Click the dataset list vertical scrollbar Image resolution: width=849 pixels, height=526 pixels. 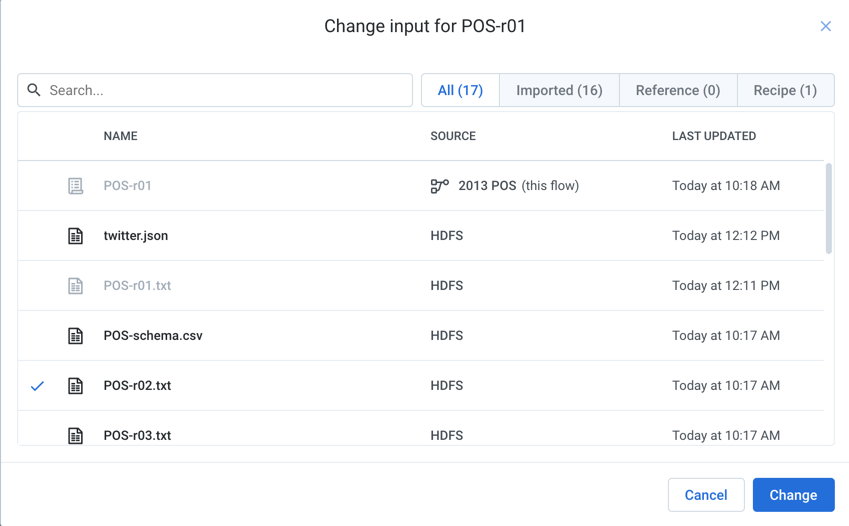click(828, 210)
